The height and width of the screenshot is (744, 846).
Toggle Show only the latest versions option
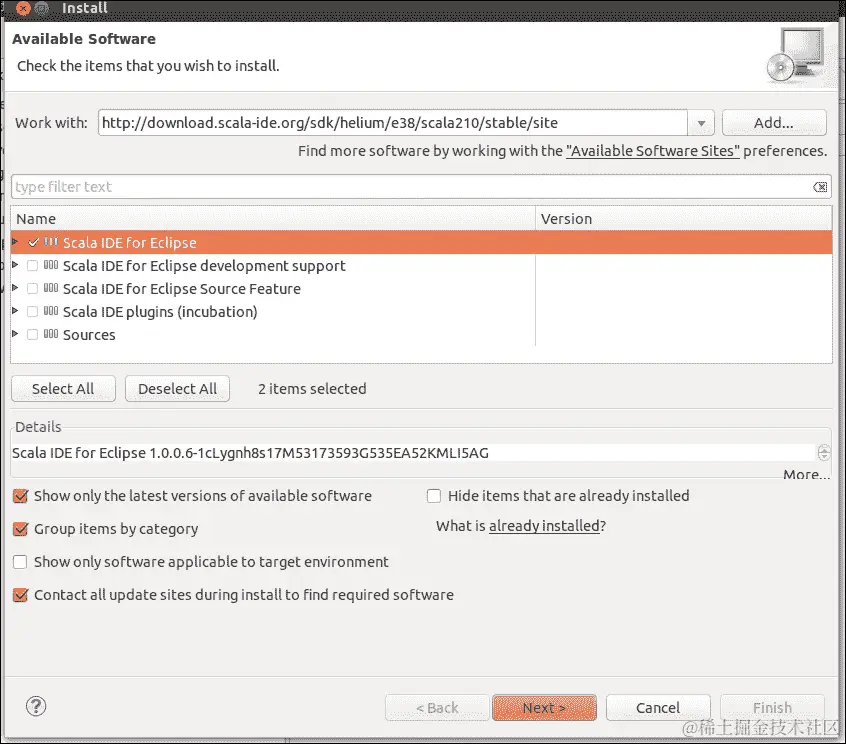click(x=21, y=496)
